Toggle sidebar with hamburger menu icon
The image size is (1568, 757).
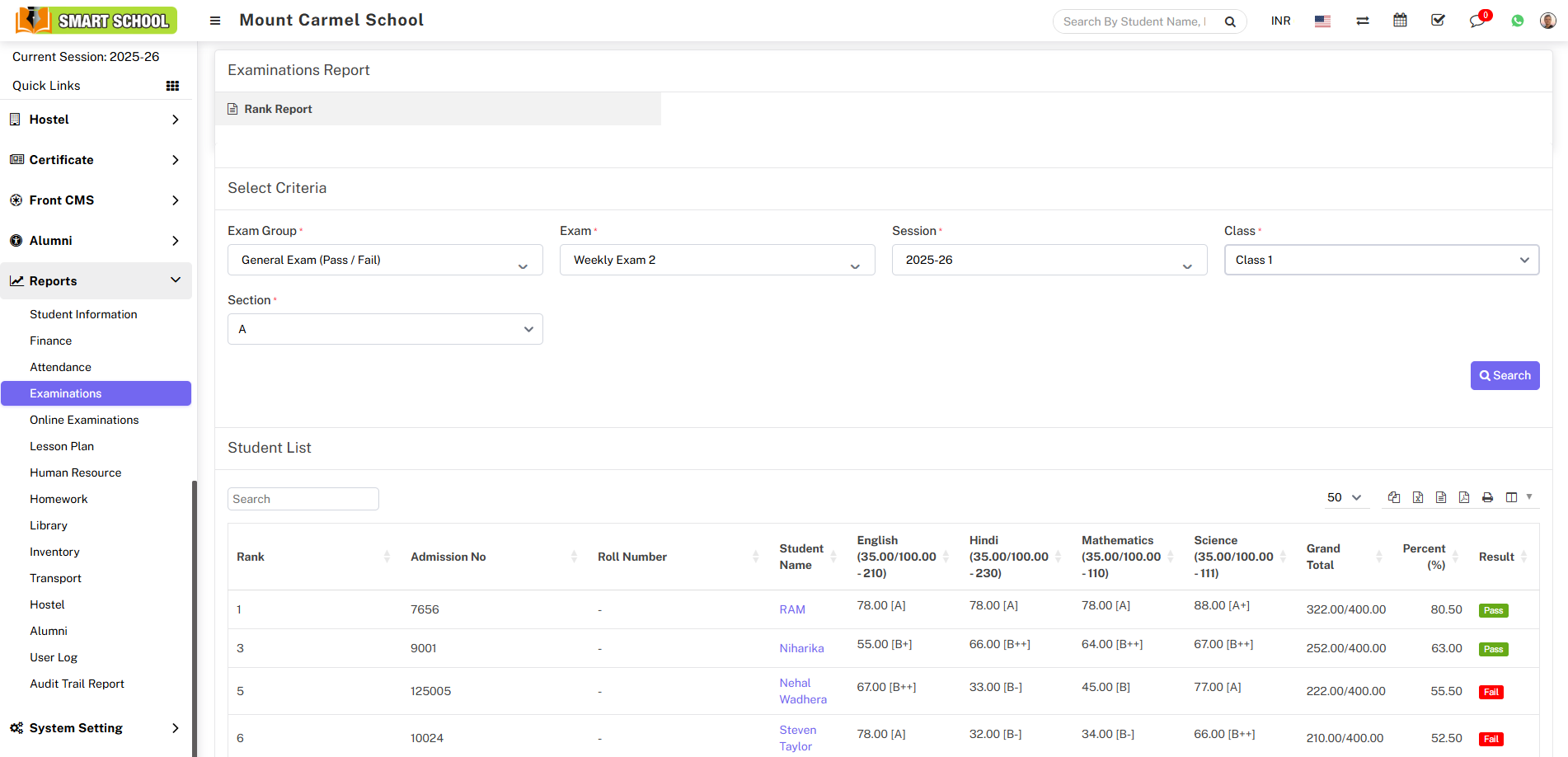[x=215, y=21]
